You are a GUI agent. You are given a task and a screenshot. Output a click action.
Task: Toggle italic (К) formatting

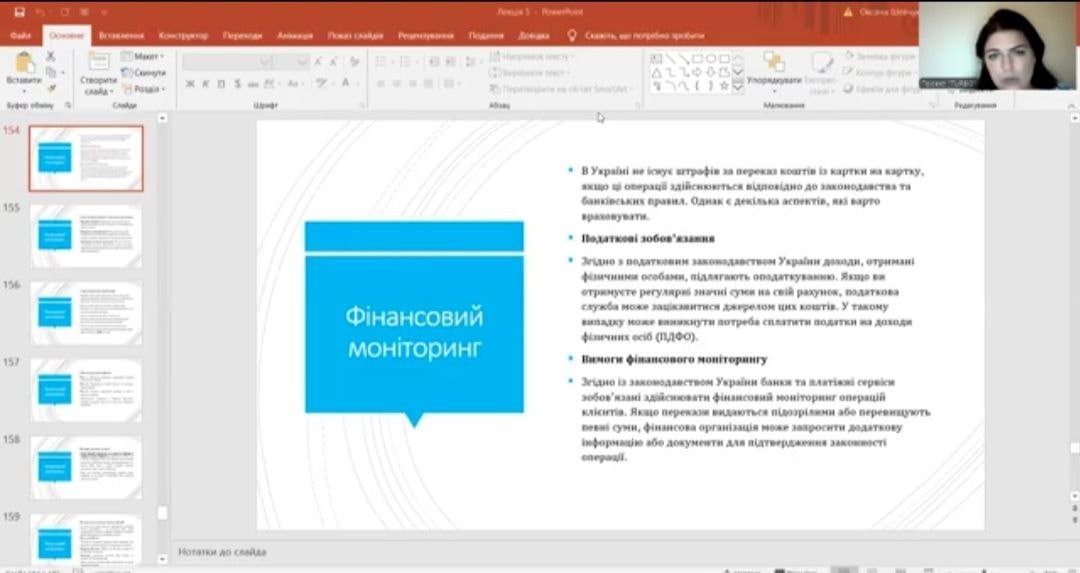click(205, 83)
